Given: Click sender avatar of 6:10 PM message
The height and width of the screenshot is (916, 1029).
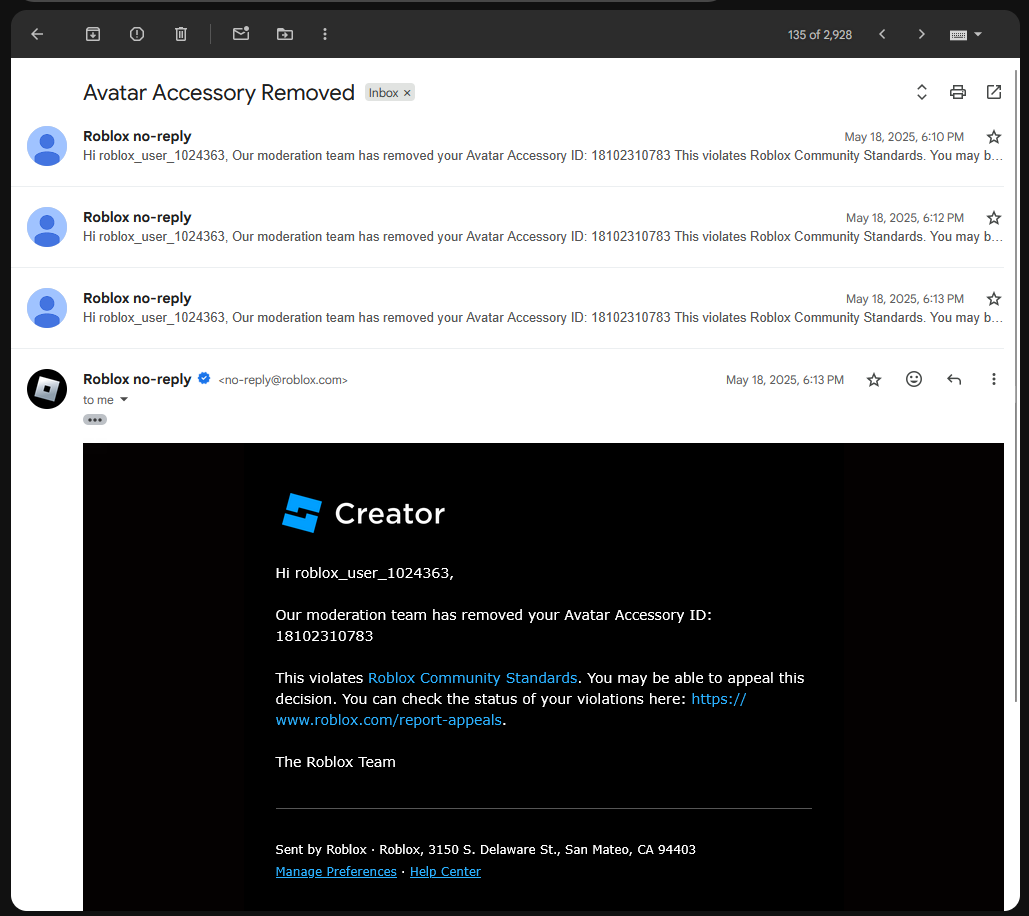Looking at the screenshot, I should [47, 146].
